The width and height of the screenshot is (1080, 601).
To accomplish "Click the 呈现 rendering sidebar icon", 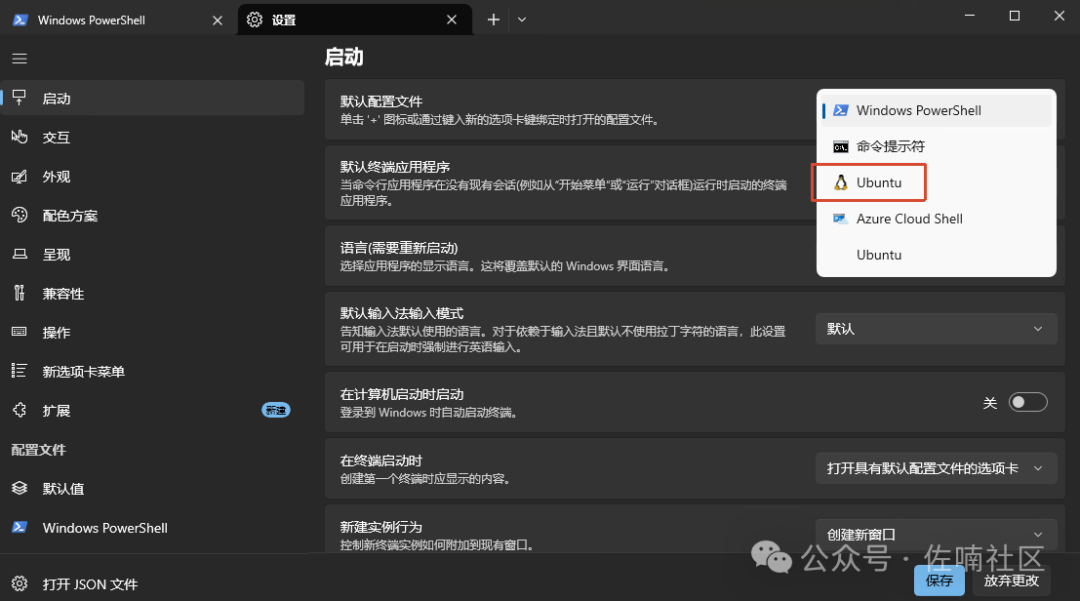I will pos(19,254).
